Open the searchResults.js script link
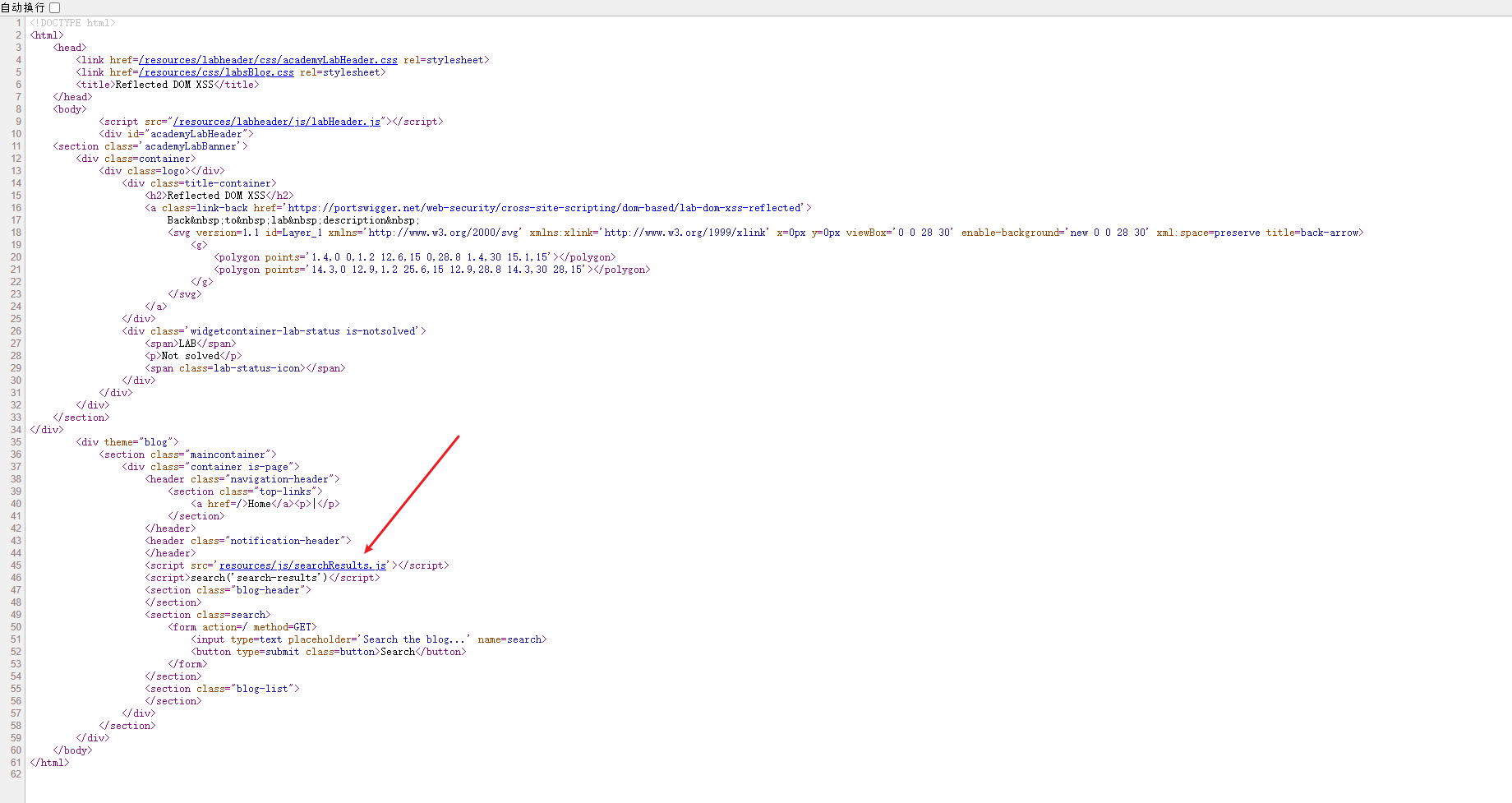1512x803 pixels. tap(302, 565)
